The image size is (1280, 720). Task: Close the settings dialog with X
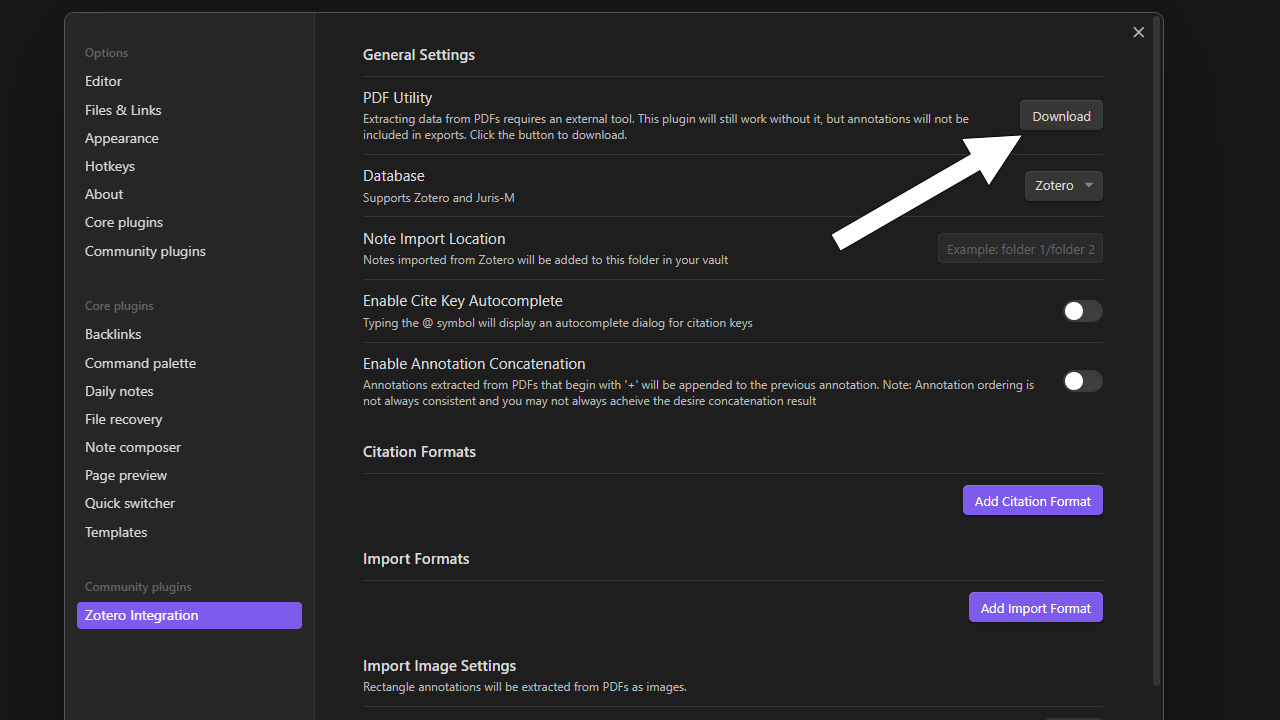pyautogui.click(x=1138, y=33)
